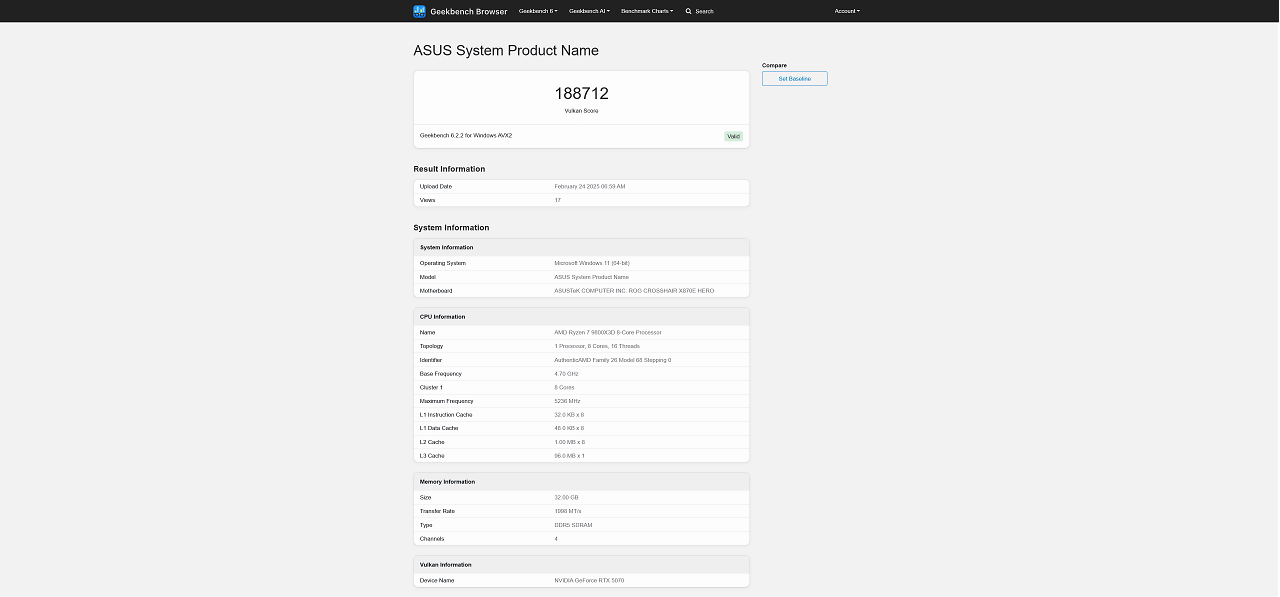This screenshot has height=597, width=1280.
Task: Click the Vulkan Information table header
Action: click(x=445, y=565)
